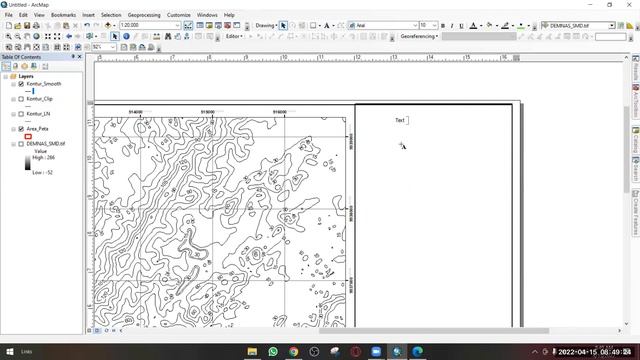Uncheck the Kontur_Smooth layer checkbox

coord(21,84)
